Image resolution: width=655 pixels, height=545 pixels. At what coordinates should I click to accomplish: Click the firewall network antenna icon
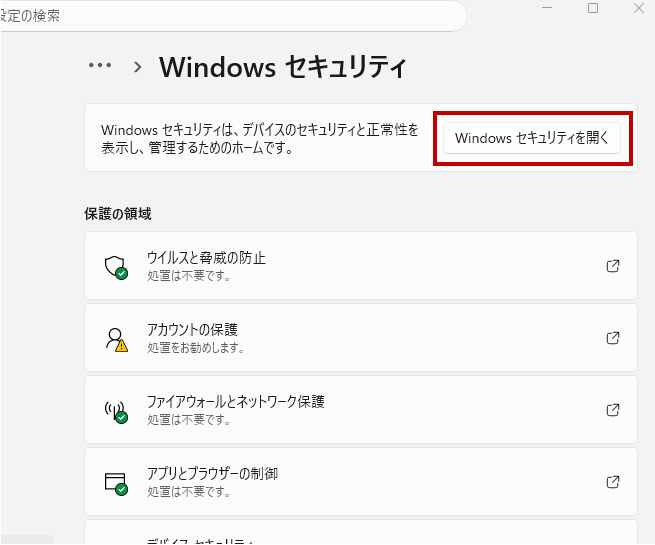pos(116,412)
